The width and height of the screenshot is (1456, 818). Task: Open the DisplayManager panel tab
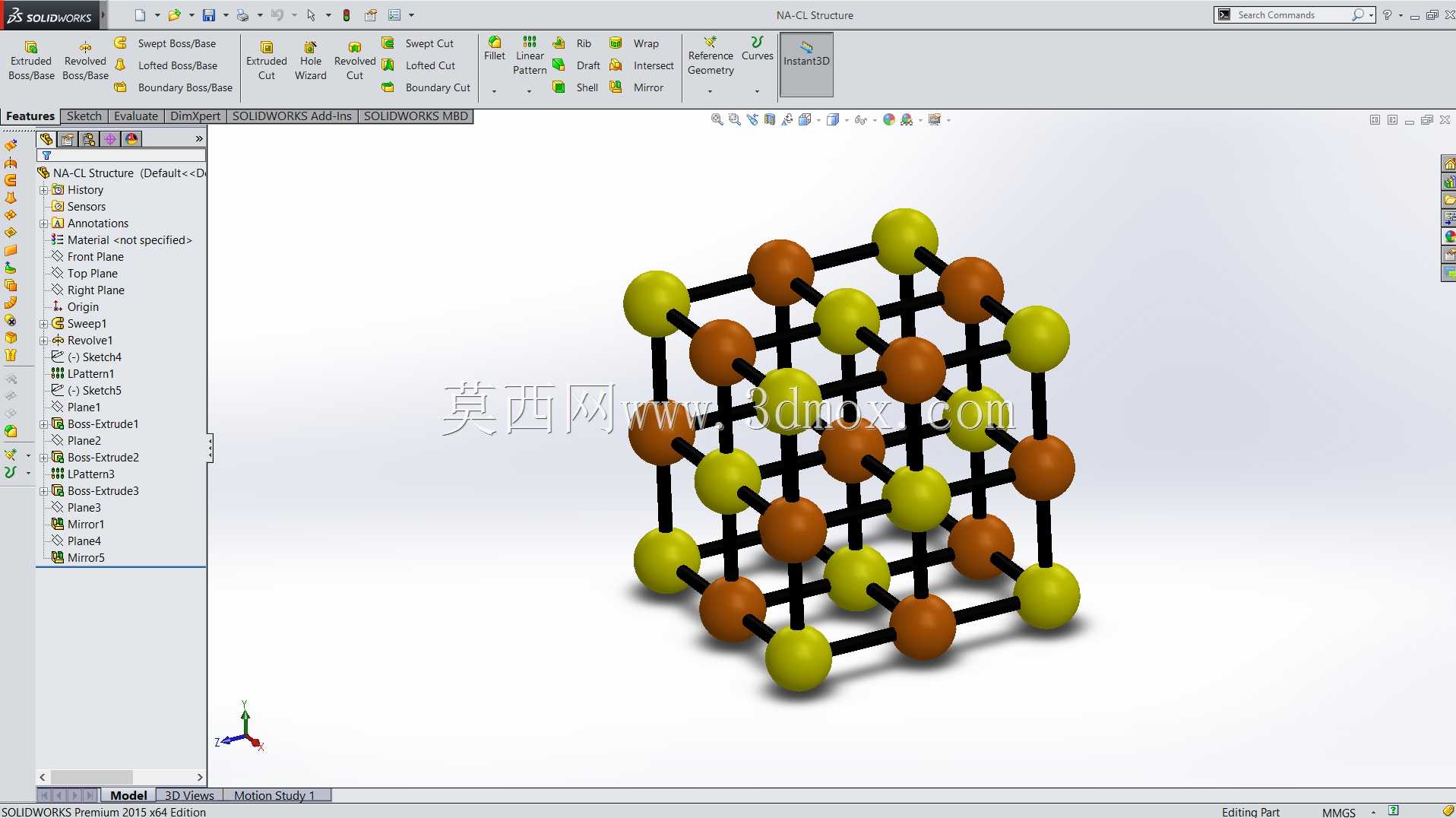point(131,139)
